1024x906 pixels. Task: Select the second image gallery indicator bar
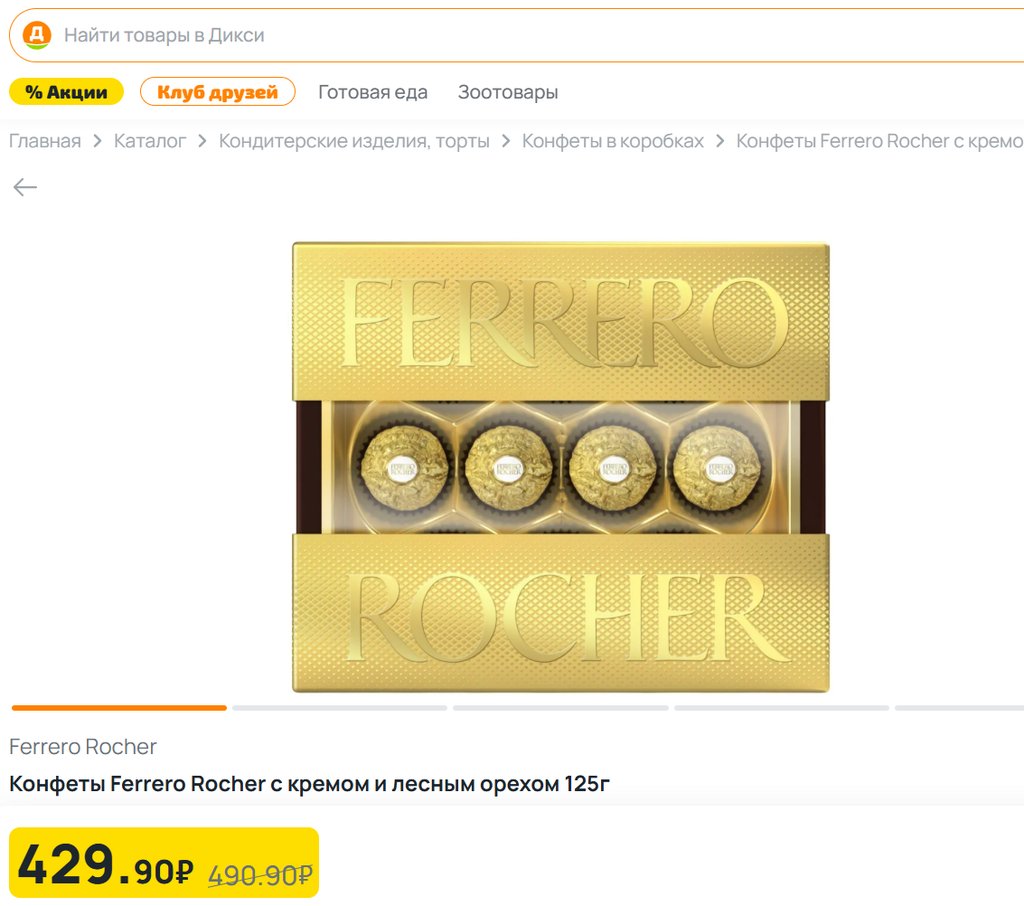click(x=340, y=708)
